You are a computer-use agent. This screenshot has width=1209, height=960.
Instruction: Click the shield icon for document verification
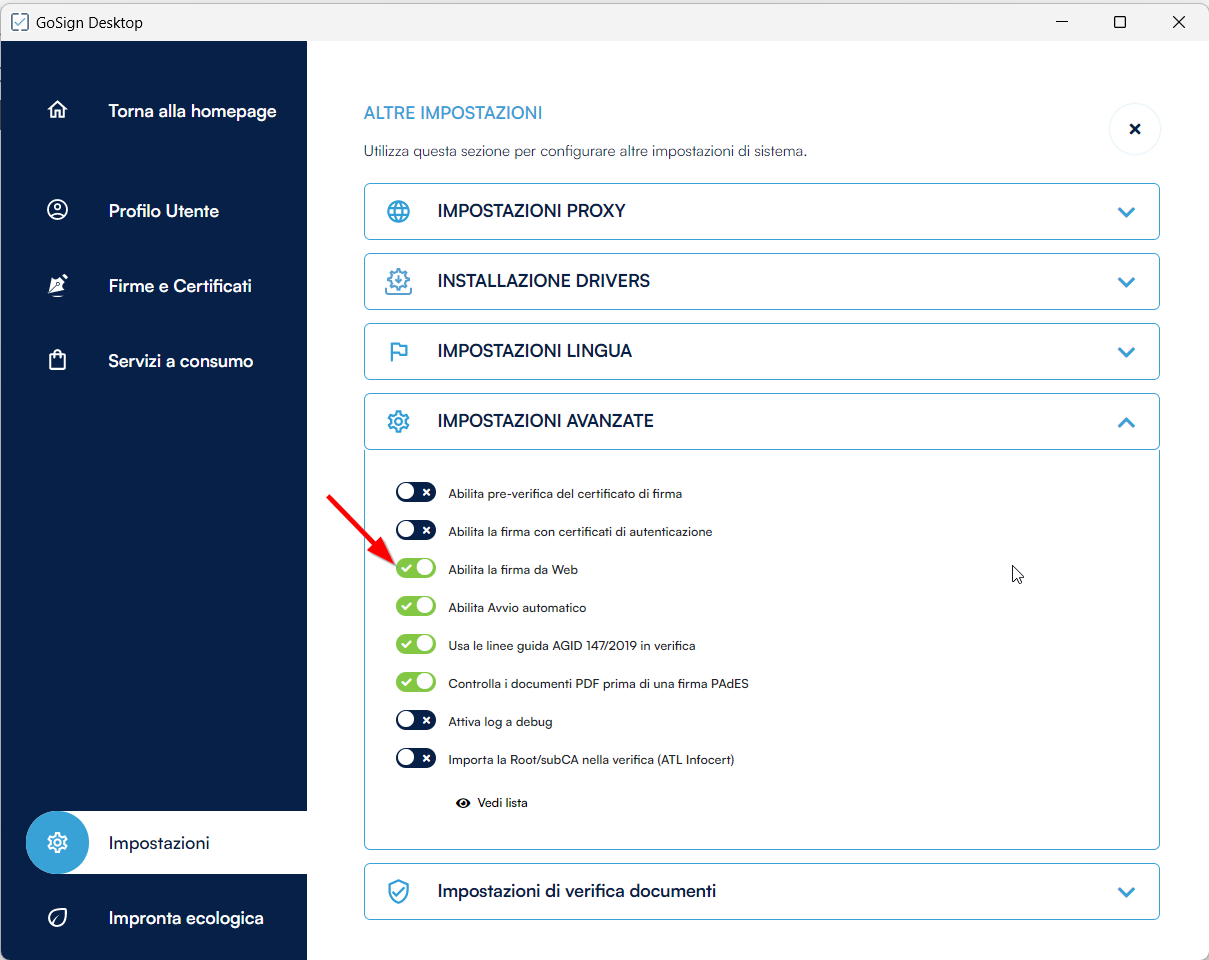click(x=399, y=891)
